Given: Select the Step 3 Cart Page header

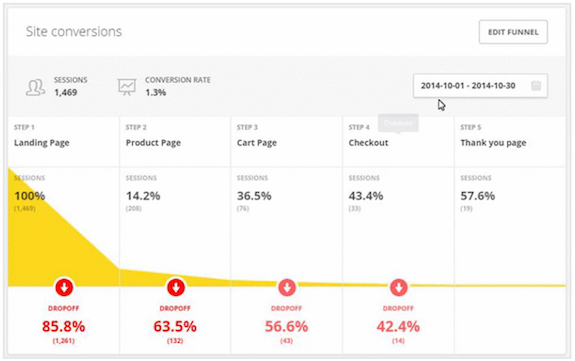Looking at the screenshot, I should (286, 142).
